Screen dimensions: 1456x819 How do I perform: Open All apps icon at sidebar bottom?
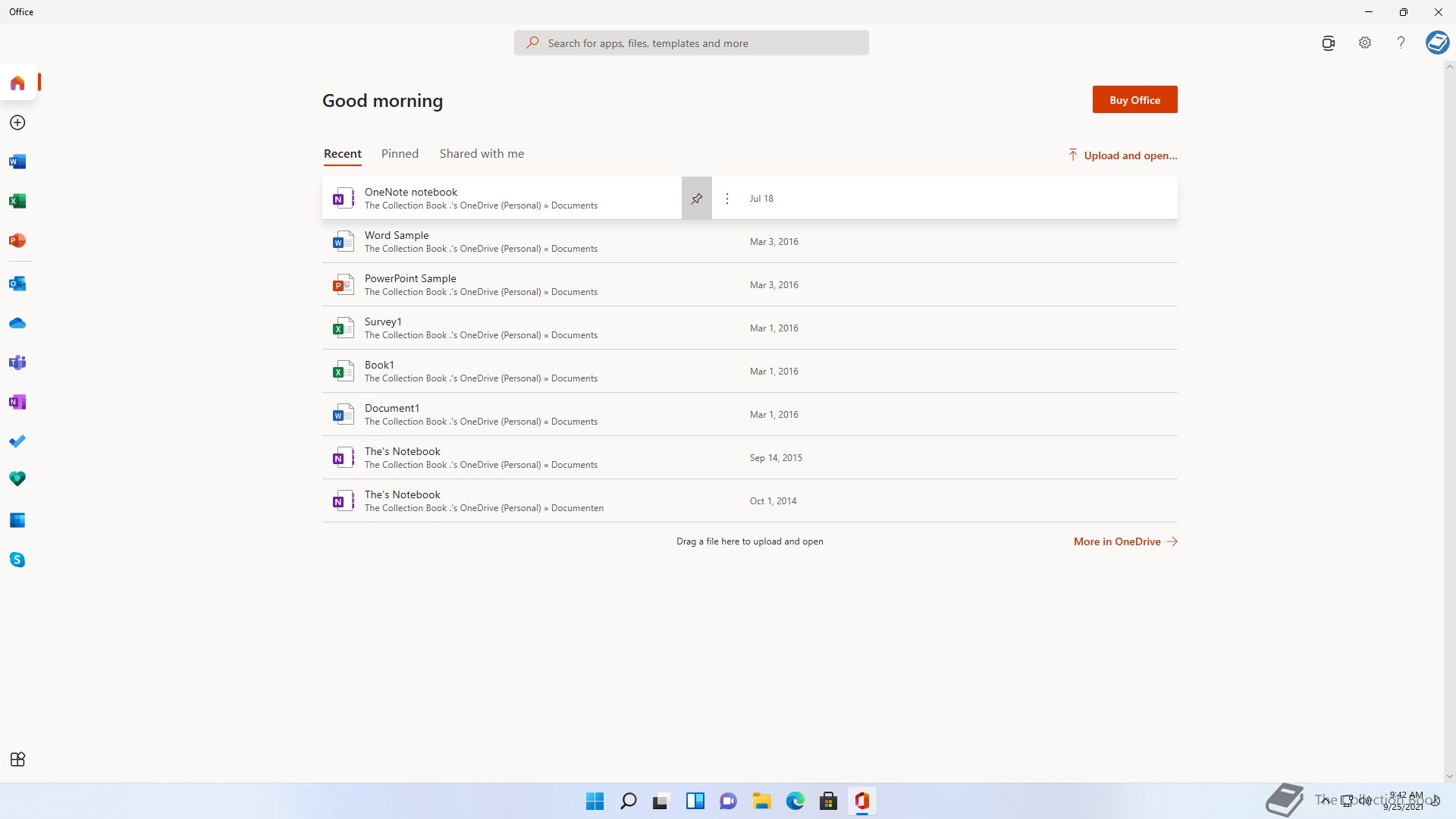[17, 759]
